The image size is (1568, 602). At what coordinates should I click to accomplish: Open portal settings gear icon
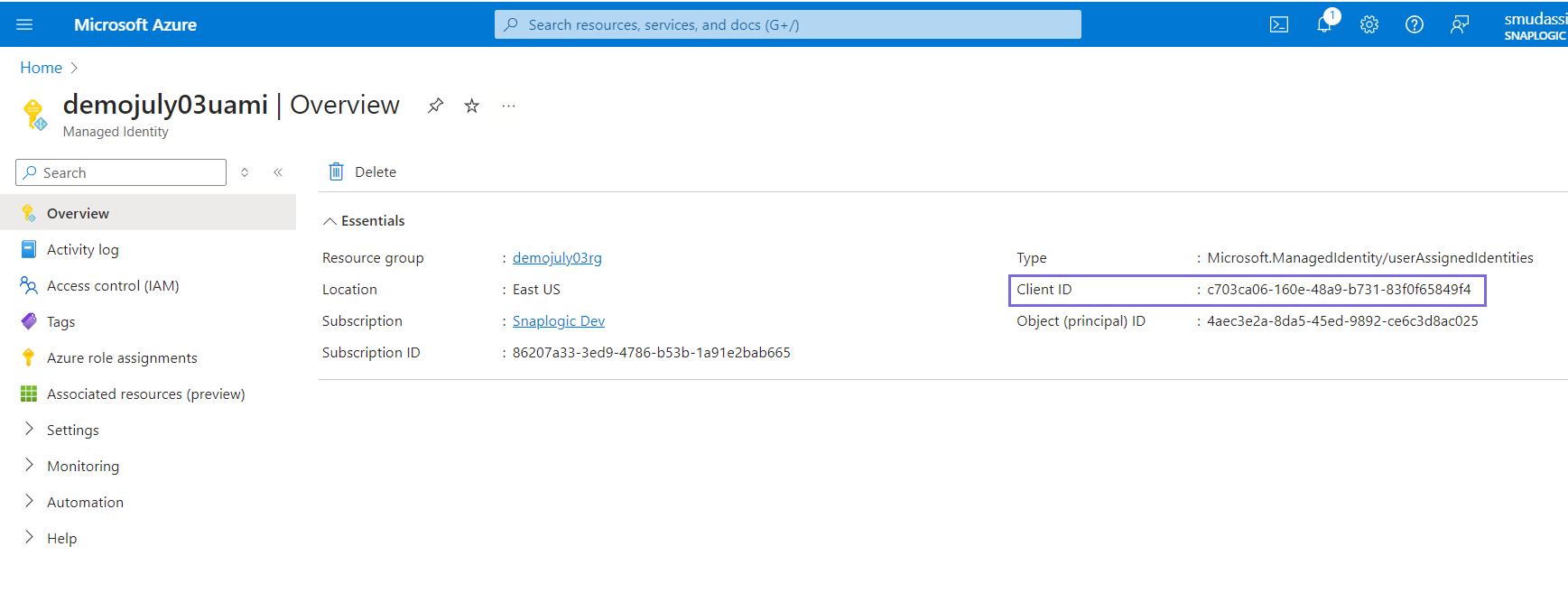[x=1369, y=24]
